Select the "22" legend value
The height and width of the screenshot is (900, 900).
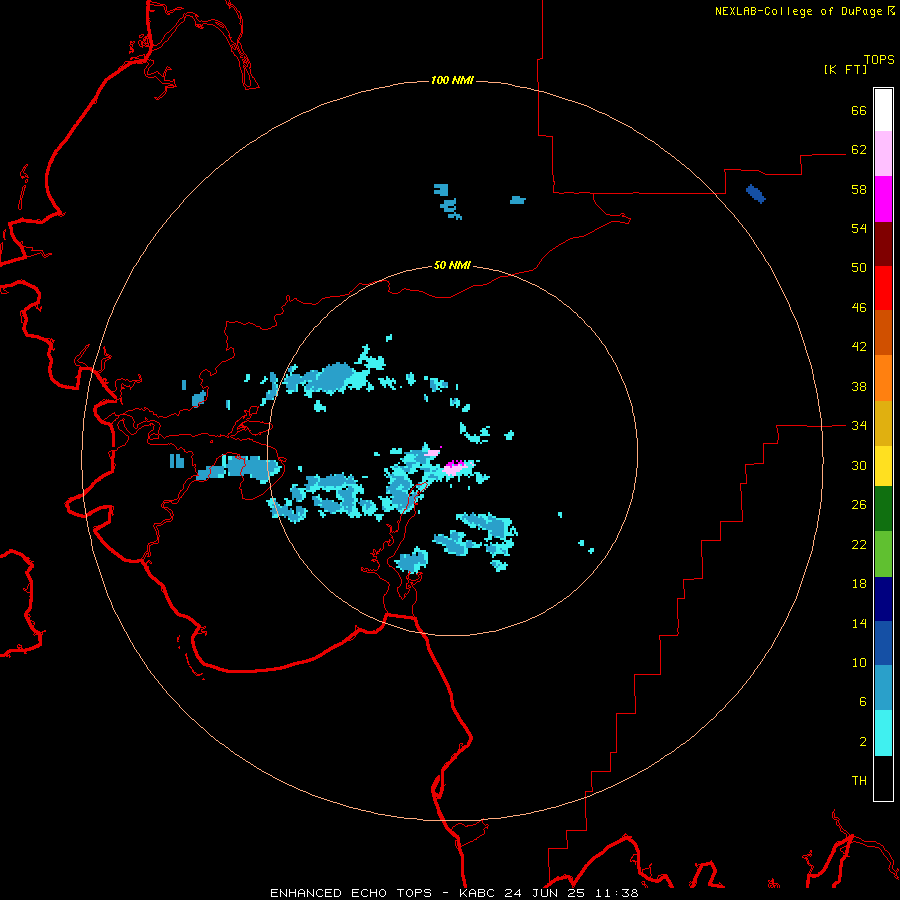click(x=859, y=545)
